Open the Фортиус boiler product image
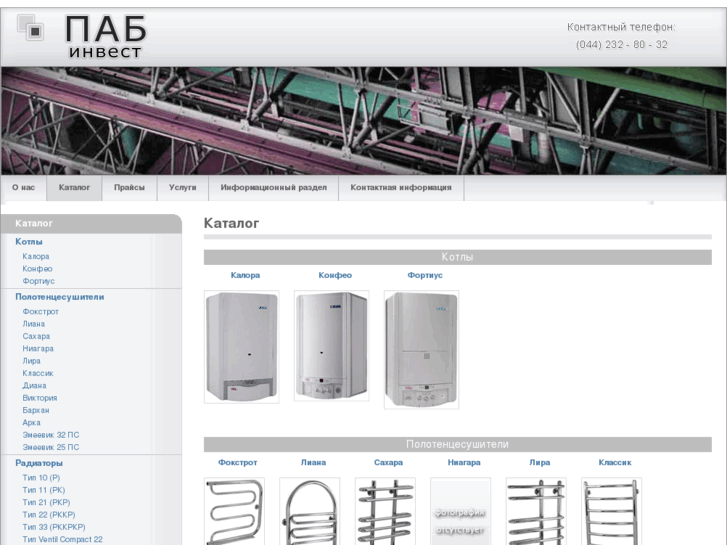The height and width of the screenshot is (545, 727). (421, 349)
